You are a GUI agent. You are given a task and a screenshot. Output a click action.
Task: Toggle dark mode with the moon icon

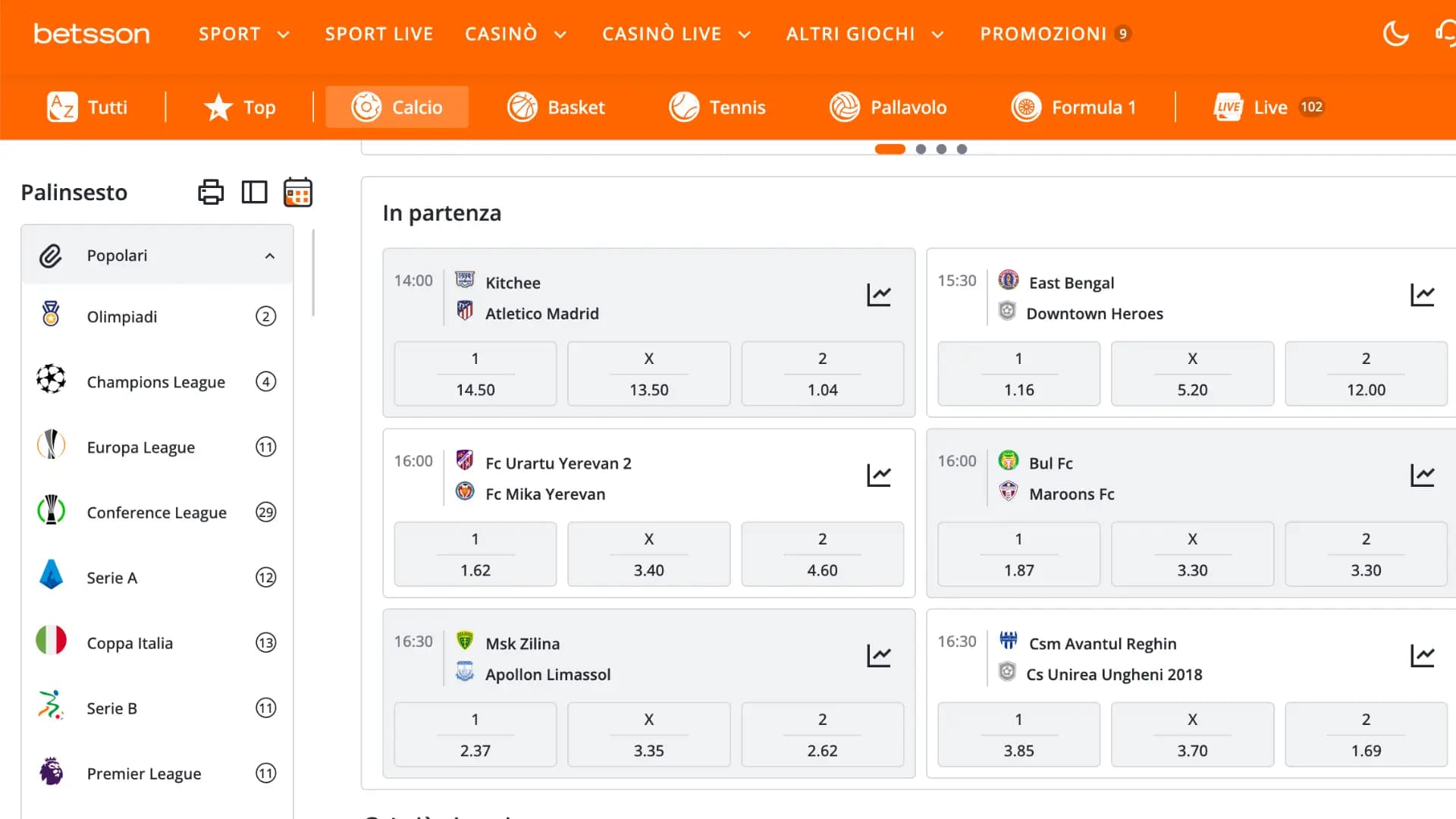coord(1396,33)
